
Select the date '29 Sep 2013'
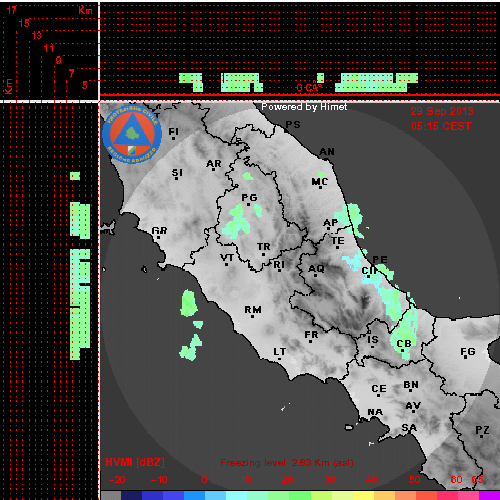(442, 111)
